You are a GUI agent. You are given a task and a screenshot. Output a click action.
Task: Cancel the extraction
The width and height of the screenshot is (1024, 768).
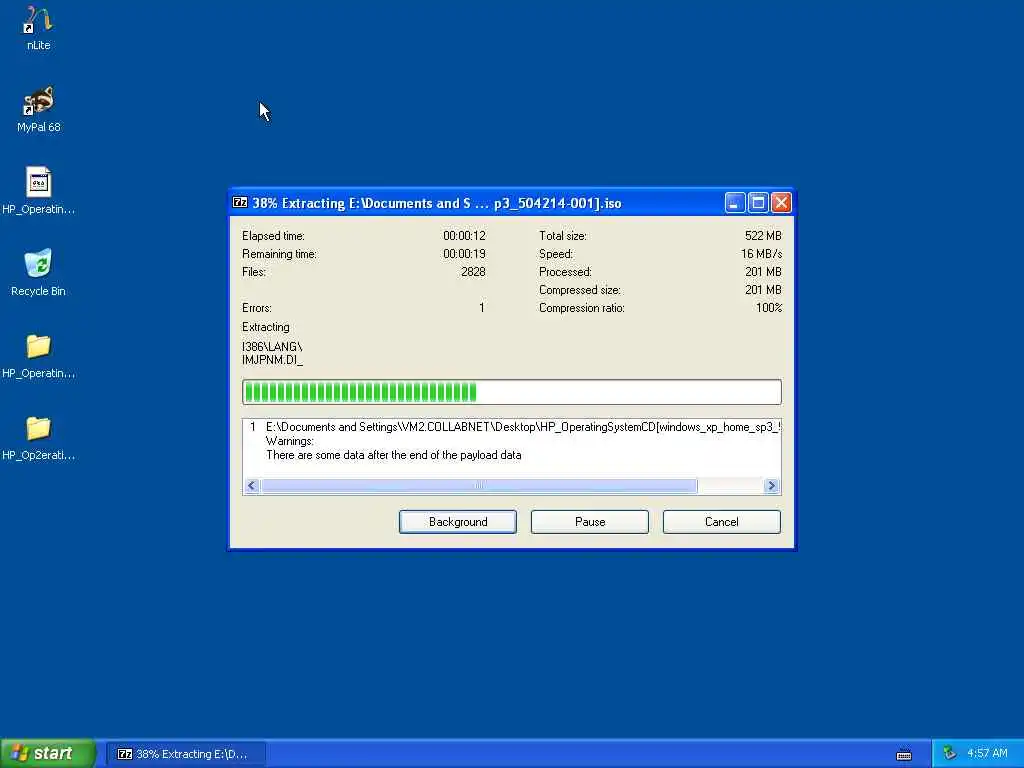pyautogui.click(x=722, y=522)
